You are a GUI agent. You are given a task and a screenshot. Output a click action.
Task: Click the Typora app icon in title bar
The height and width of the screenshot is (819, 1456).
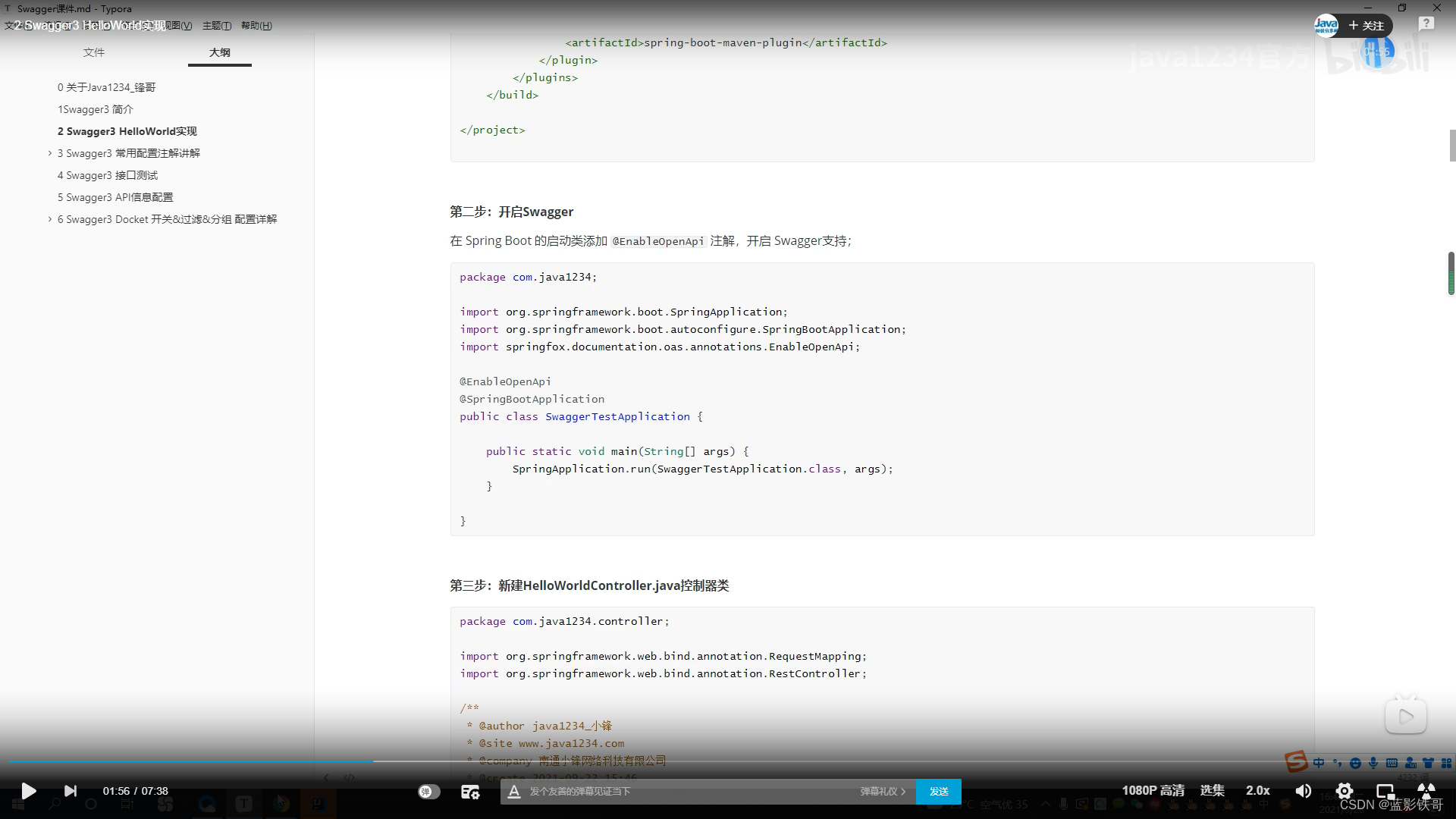[x=8, y=8]
